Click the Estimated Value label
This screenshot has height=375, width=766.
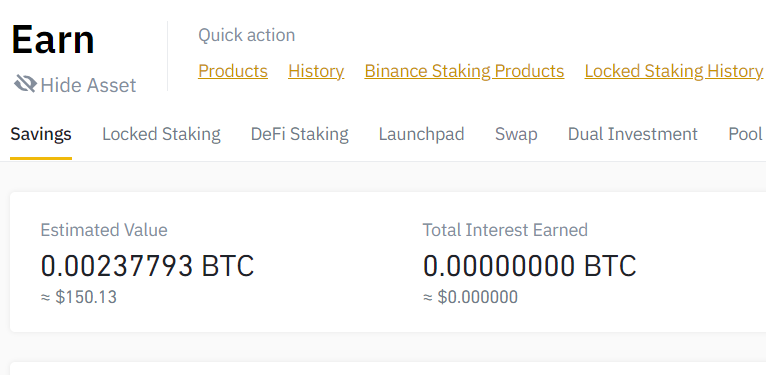point(104,230)
